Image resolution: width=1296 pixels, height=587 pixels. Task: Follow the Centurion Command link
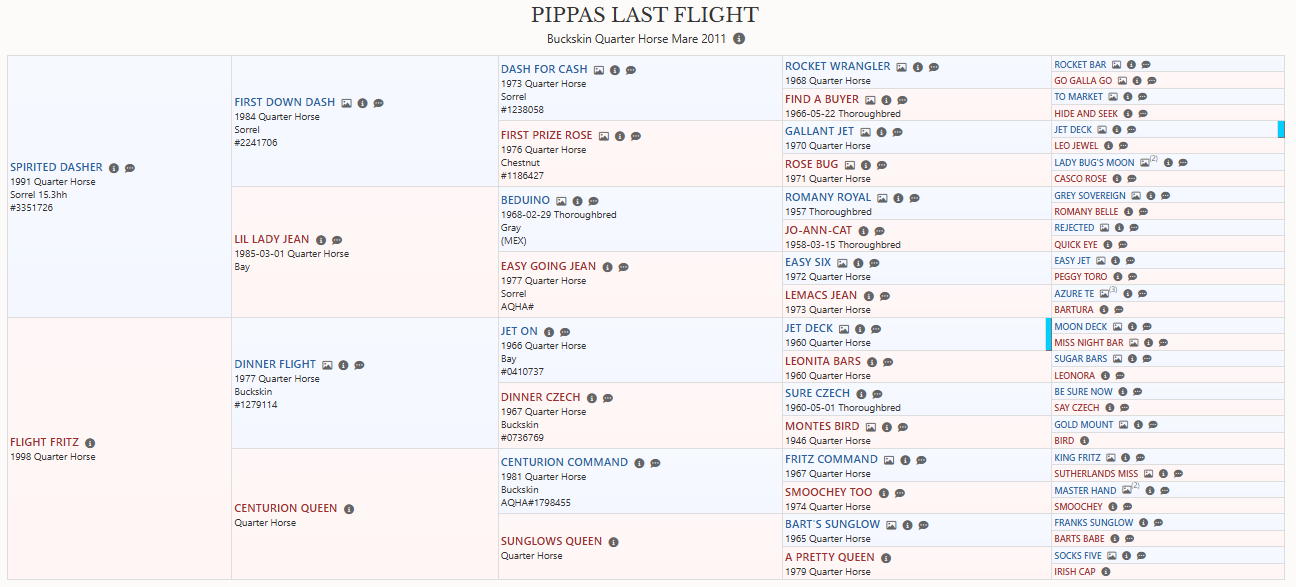click(x=565, y=463)
